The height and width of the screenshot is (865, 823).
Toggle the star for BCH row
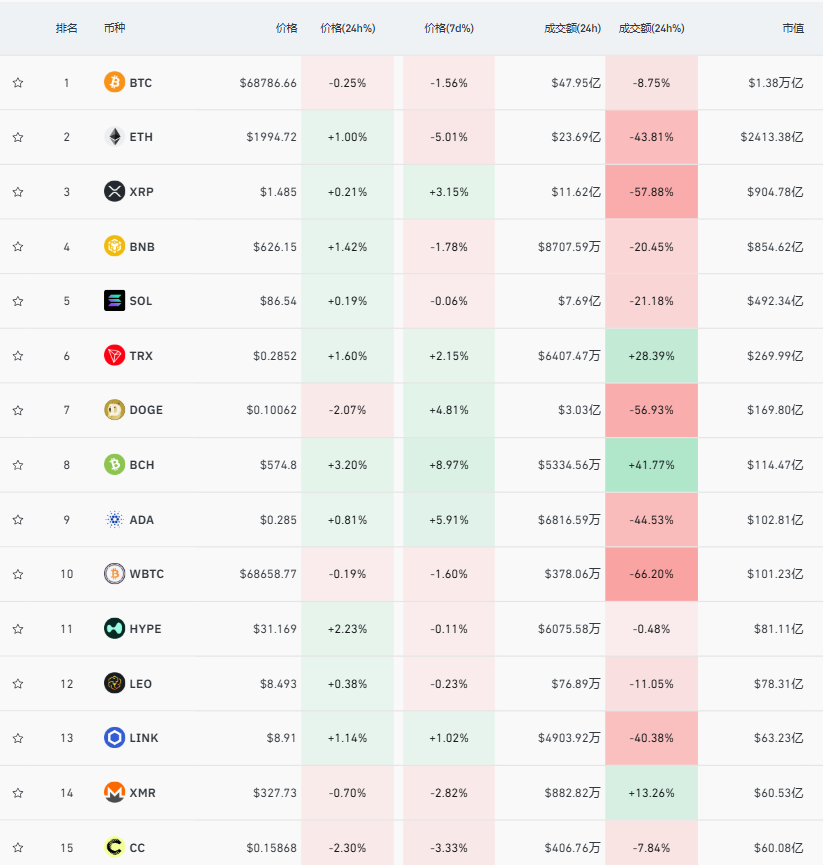(18, 465)
